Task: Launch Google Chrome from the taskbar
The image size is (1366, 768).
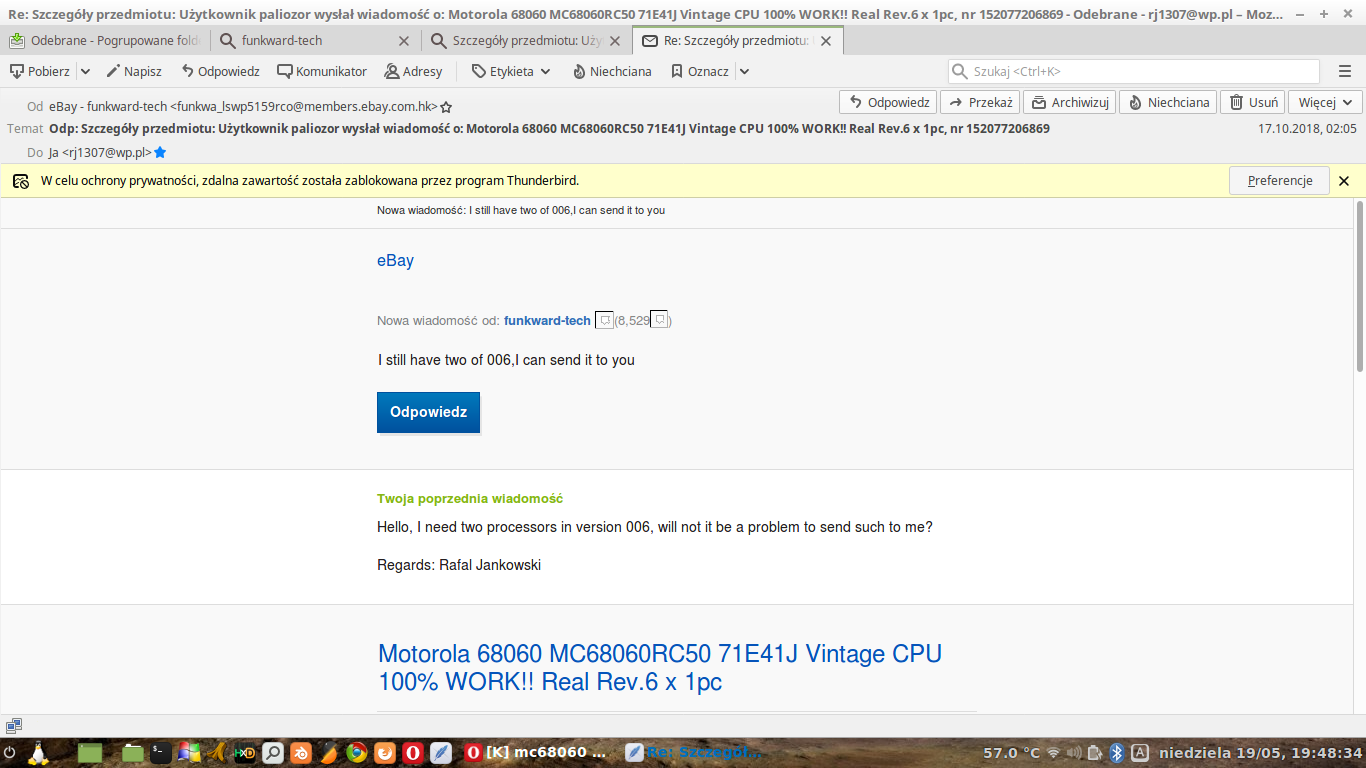Action: [356, 753]
